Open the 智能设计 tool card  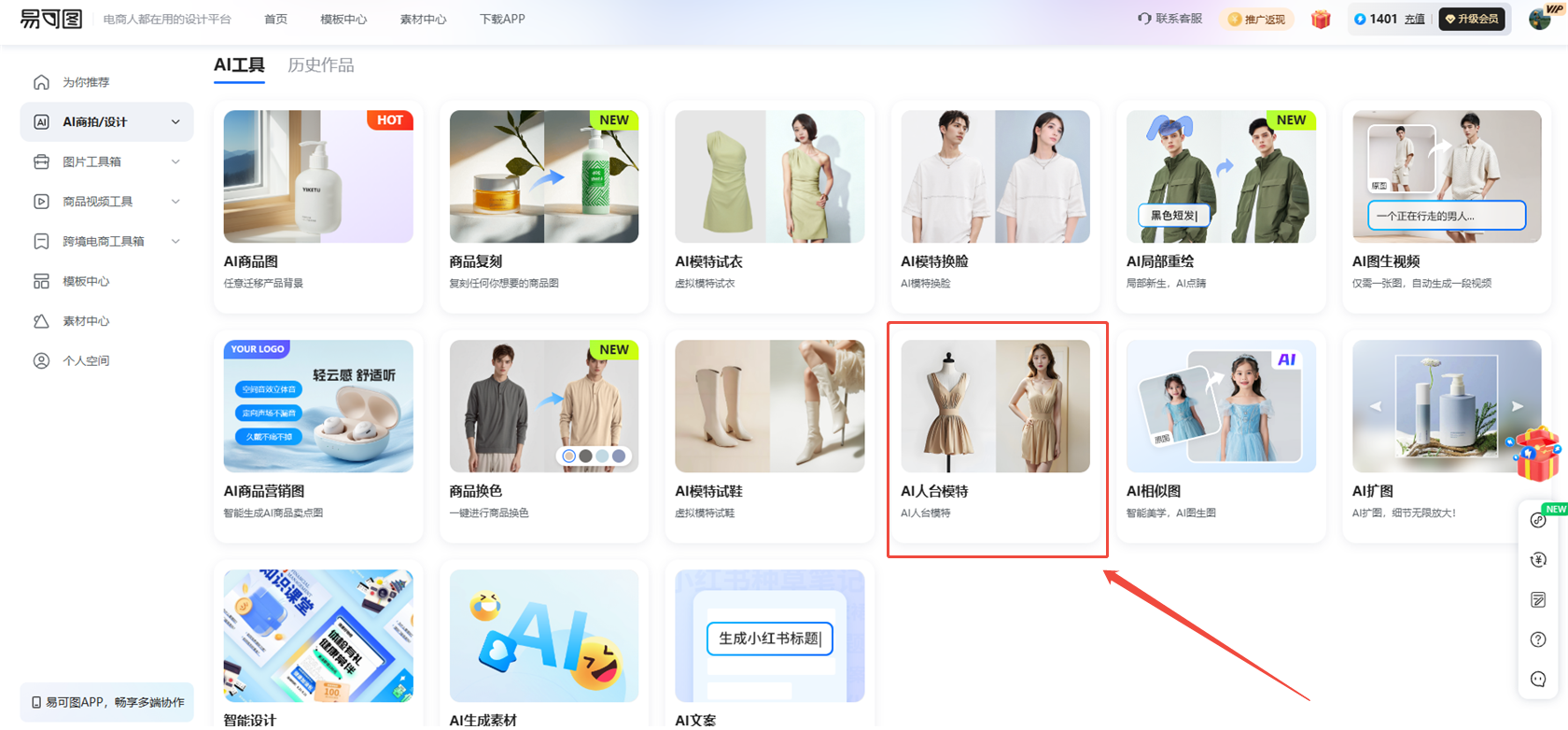pyautogui.click(x=318, y=645)
